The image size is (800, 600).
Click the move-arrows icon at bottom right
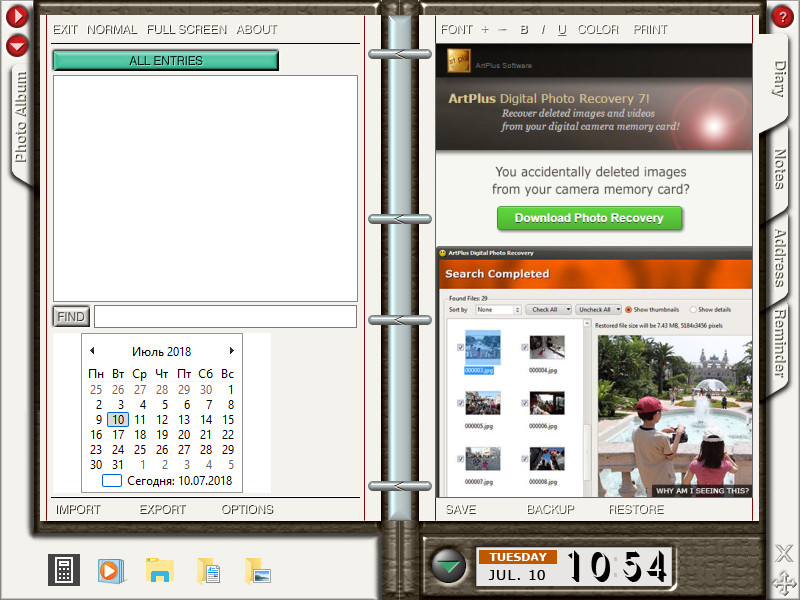point(784,582)
